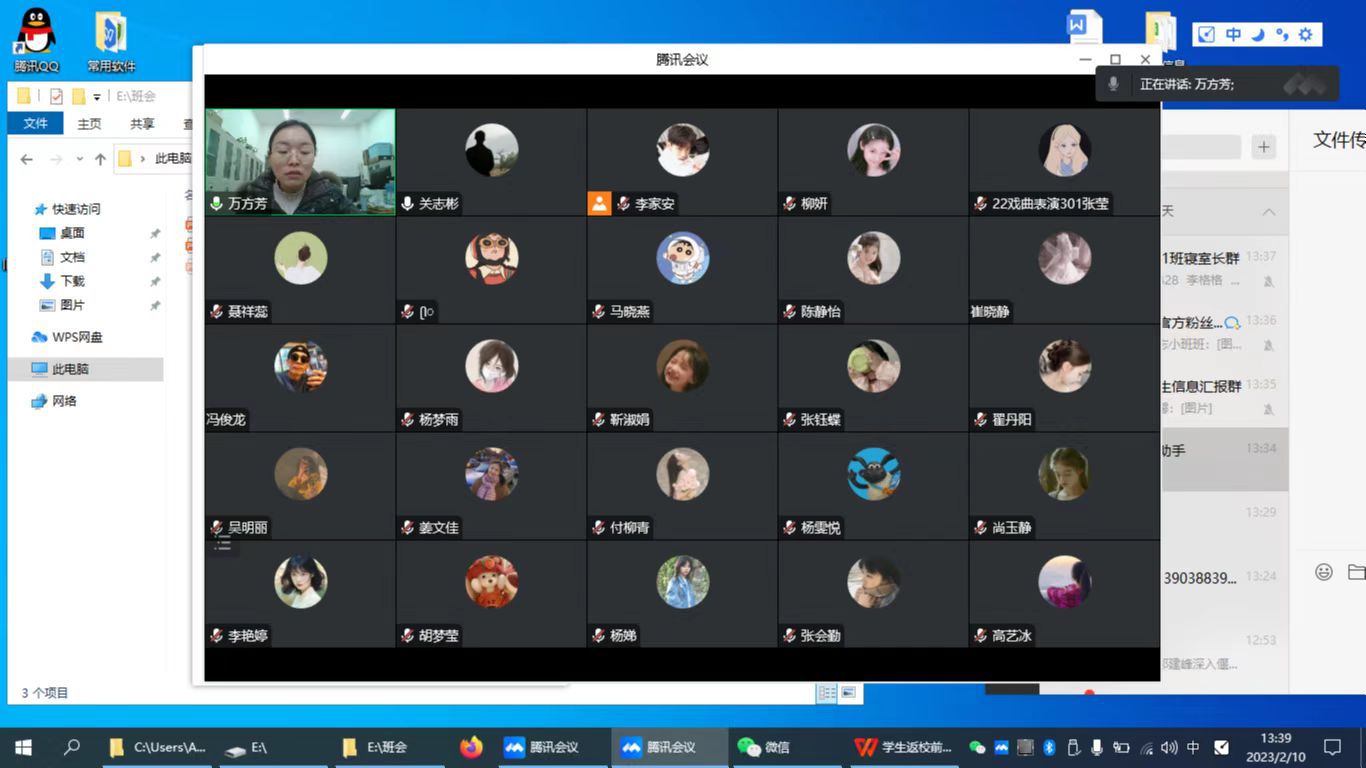Click the Explorer back navigation arrow
Screen dimensions: 1366x768
point(27,159)
